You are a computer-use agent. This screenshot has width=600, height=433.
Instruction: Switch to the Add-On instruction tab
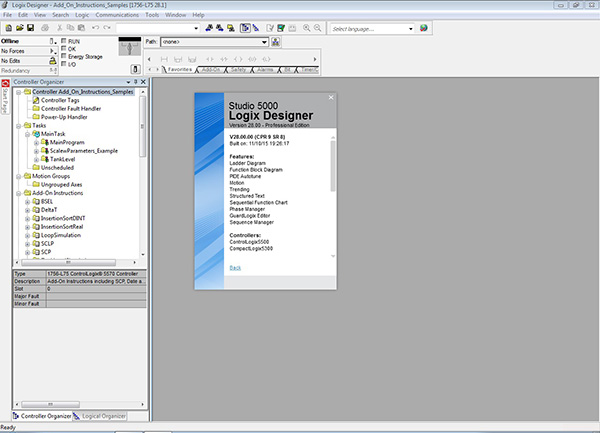(x=211, y=70)
